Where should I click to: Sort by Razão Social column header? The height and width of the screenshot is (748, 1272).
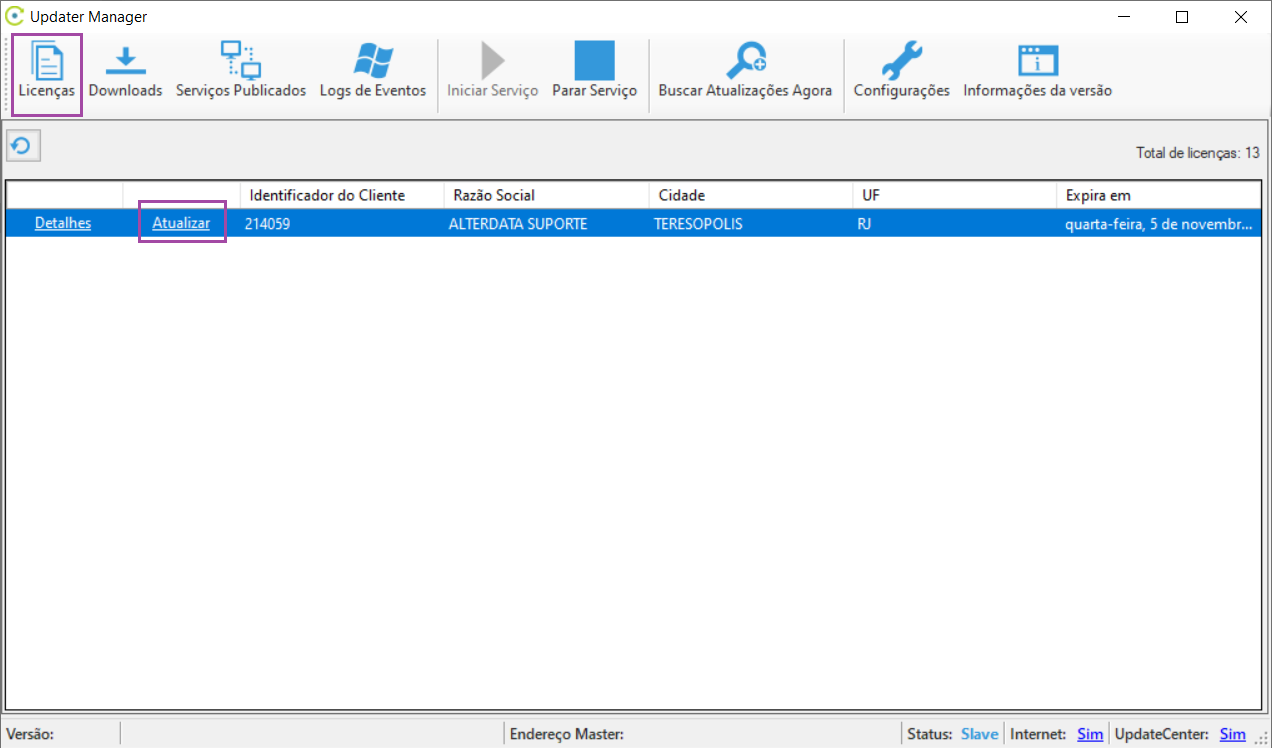(494, 195)
